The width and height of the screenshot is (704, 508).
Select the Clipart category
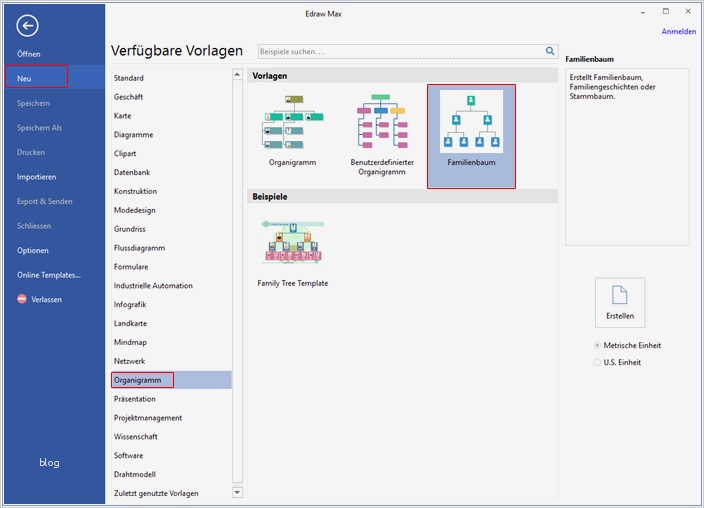point(125,154)
